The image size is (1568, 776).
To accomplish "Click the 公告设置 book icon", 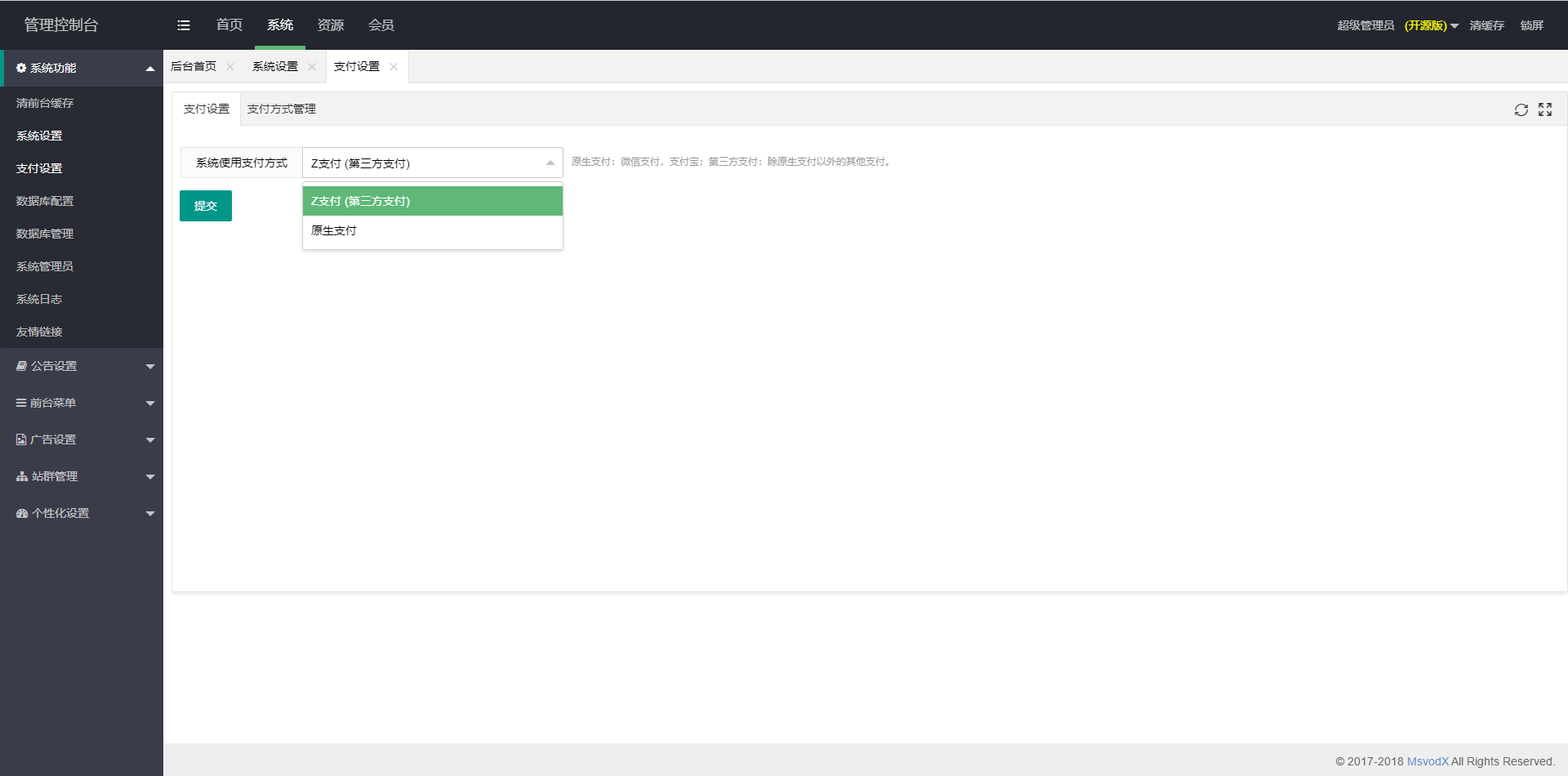I will [21, 366].
